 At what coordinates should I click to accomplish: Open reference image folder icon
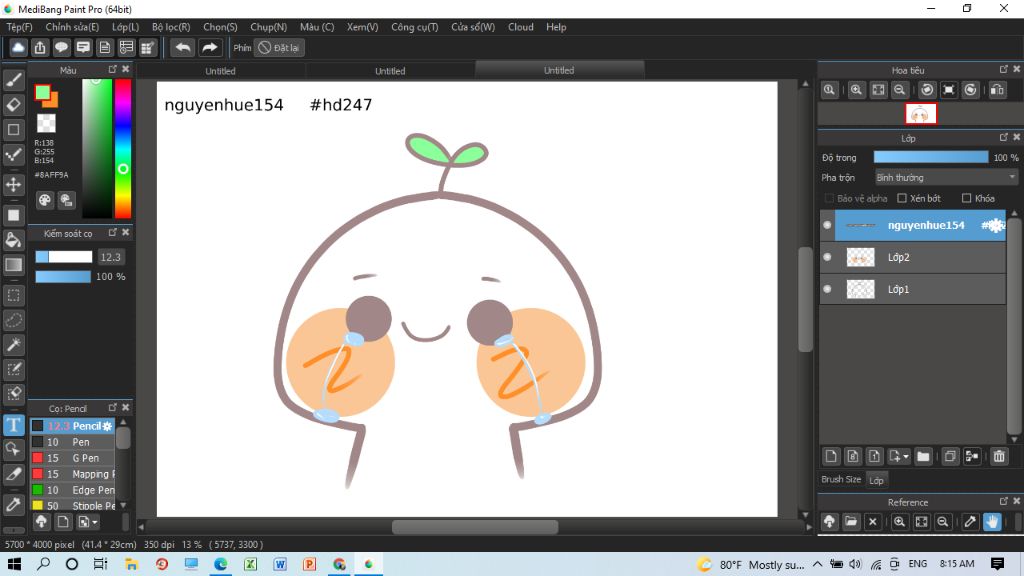851,522
